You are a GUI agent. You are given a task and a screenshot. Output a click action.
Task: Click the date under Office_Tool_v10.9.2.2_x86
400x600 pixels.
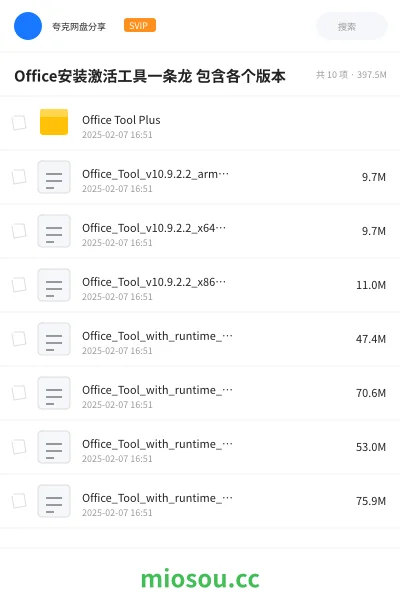click(117, 297)
